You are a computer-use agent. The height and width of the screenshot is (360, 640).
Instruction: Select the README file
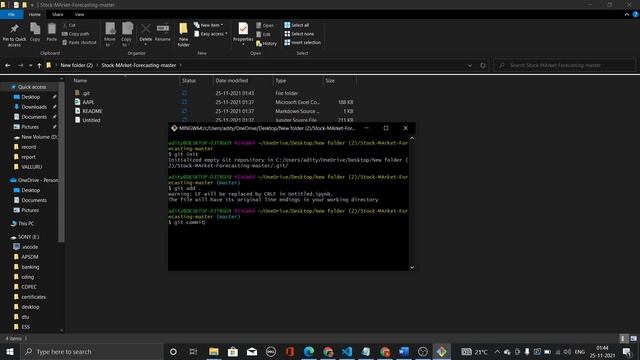(92, 111)
